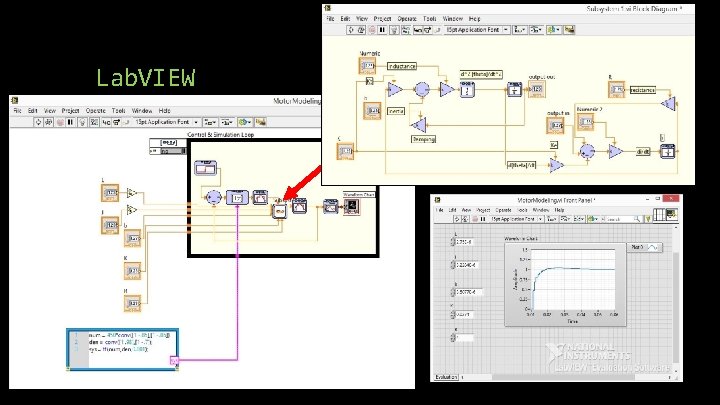The image size is (720, 405).
Task: Open Reorder dropdown in Motor Modeling block diagram toolbar
Action: coord(244,122)
